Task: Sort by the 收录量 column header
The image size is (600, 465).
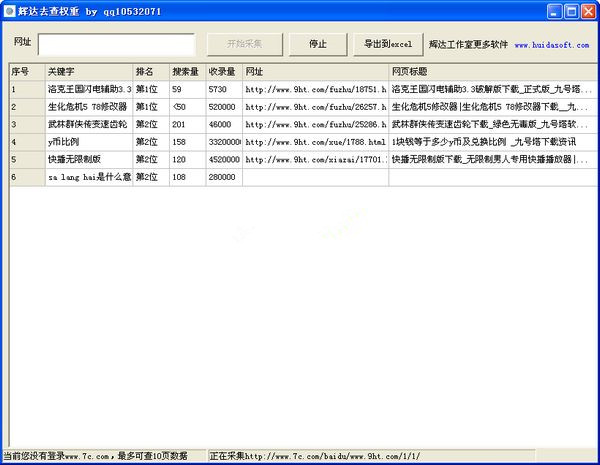Action: pos(224,72)
